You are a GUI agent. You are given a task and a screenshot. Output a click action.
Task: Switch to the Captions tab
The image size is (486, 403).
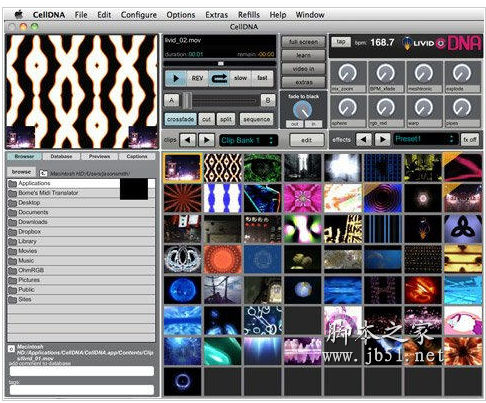(x=137, y=156)
